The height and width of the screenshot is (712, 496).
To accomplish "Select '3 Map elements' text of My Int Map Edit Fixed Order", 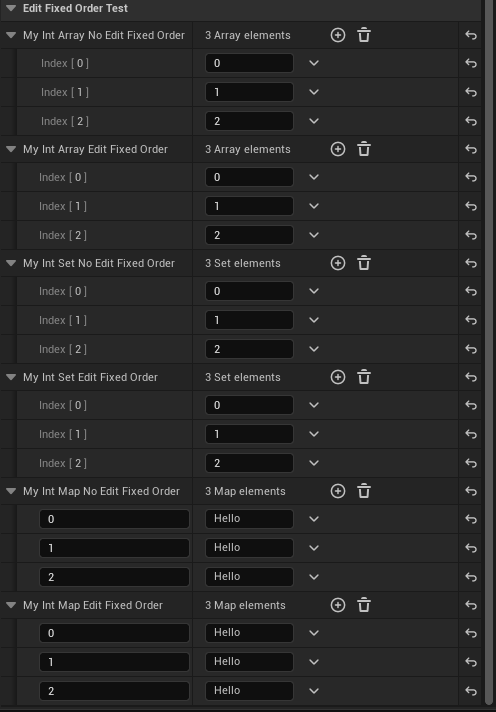I will pos(245,605).
